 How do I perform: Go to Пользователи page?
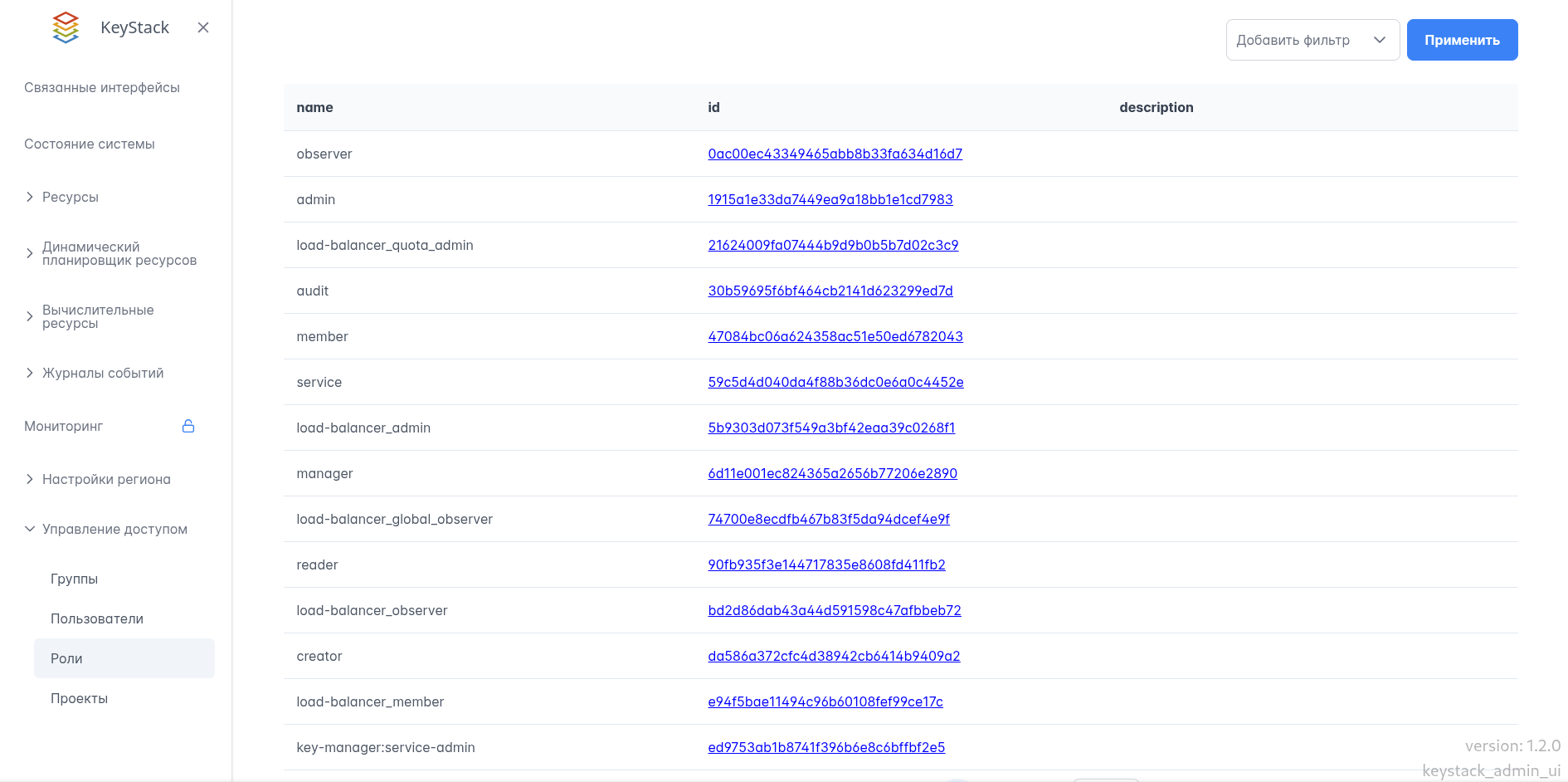click(97, 618)
